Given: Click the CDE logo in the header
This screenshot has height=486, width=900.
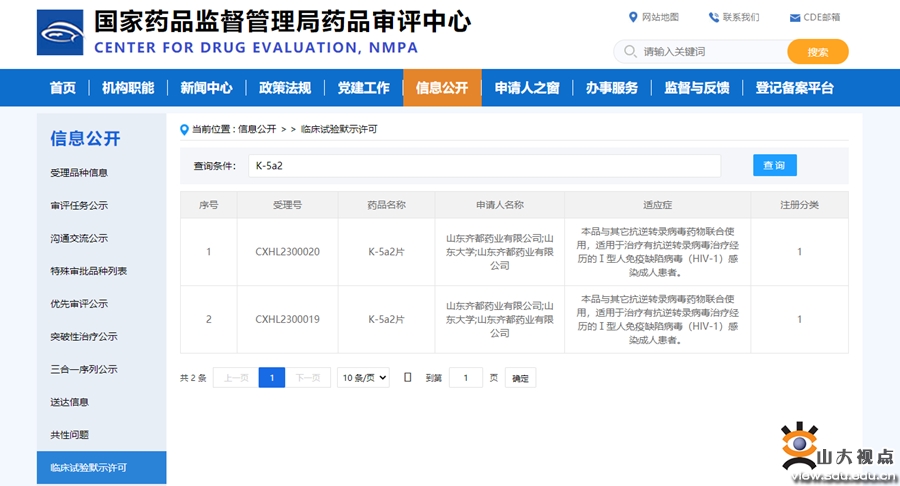Looking at the screenshot, I should [60, 32].
